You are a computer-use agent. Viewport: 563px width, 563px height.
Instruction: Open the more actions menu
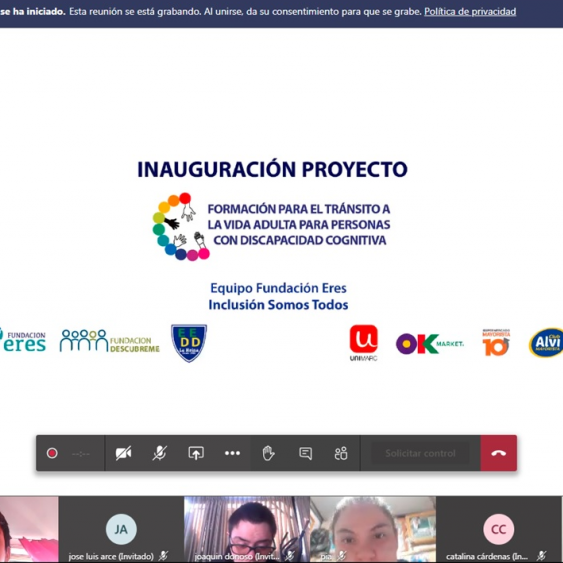tap(232, 453)
